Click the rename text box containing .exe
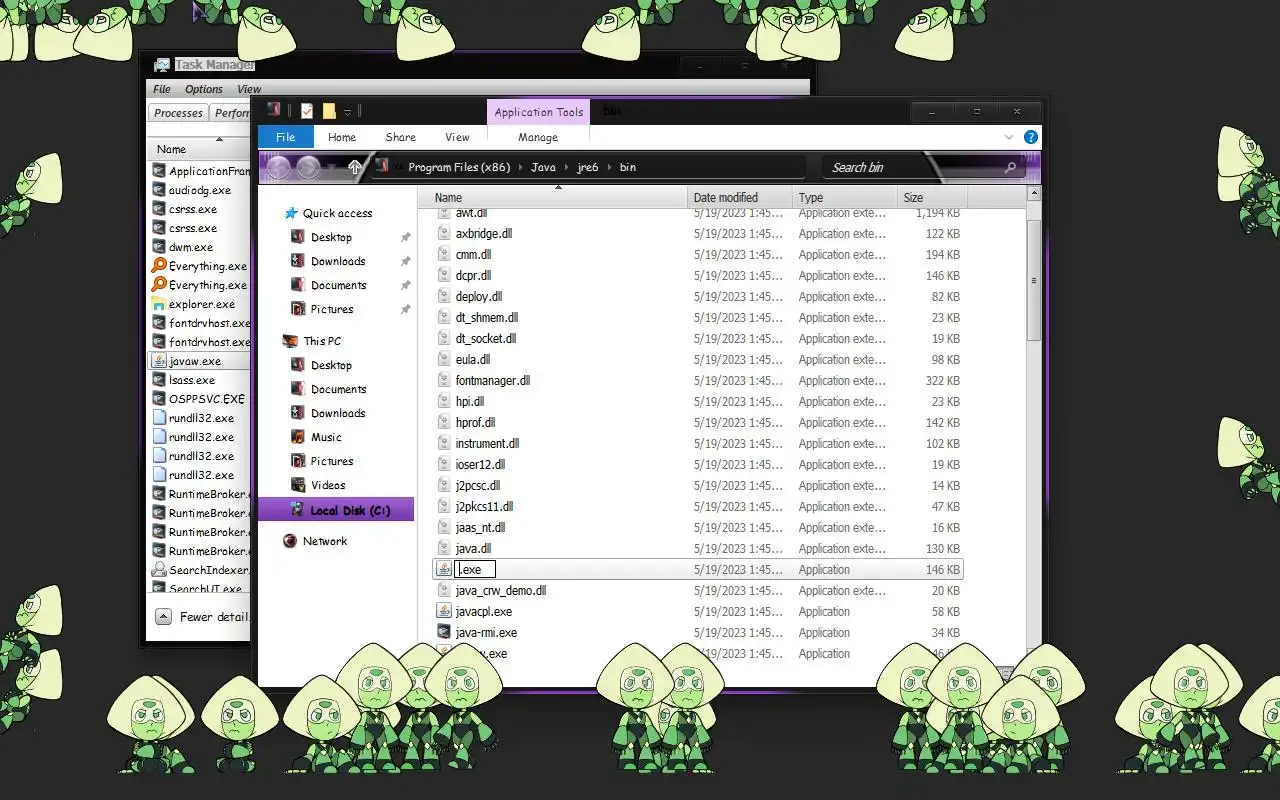The width and height of the screenshot is (1280, 800). pos(475,570)
